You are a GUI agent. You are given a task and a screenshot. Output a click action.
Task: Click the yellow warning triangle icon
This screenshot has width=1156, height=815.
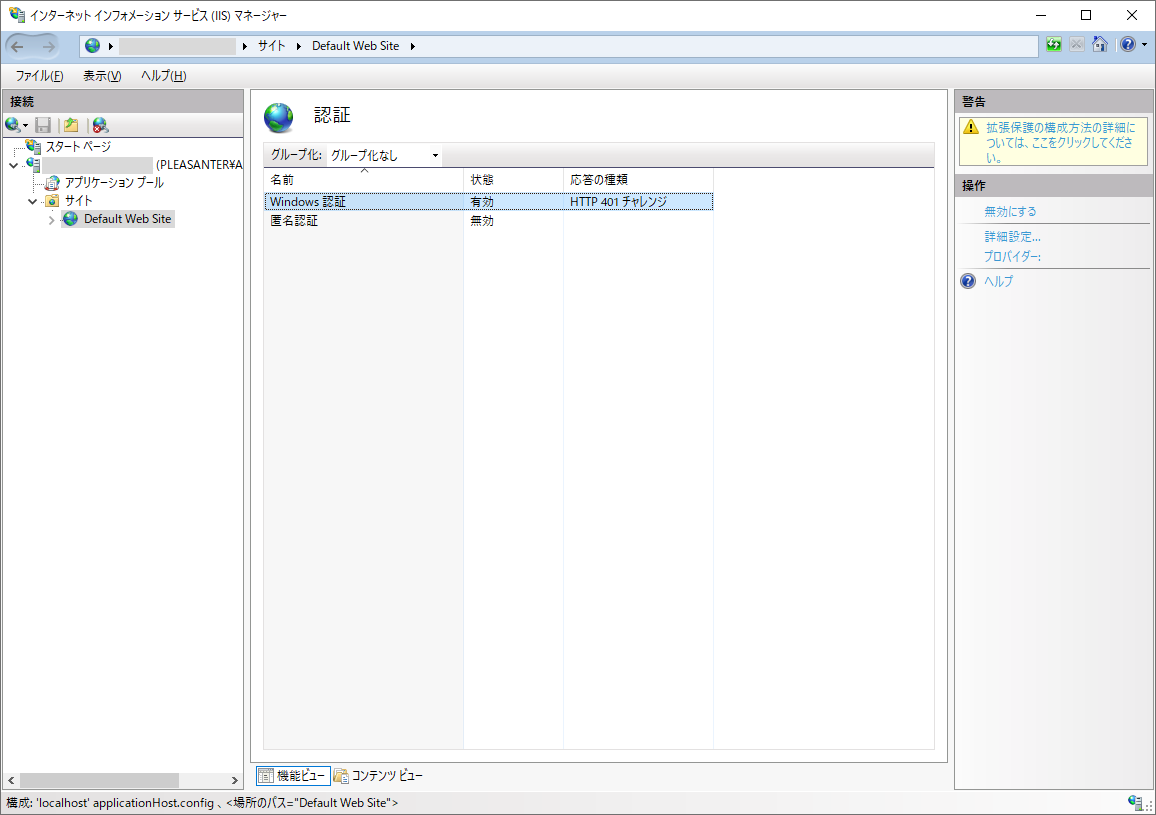click(971, 127)
